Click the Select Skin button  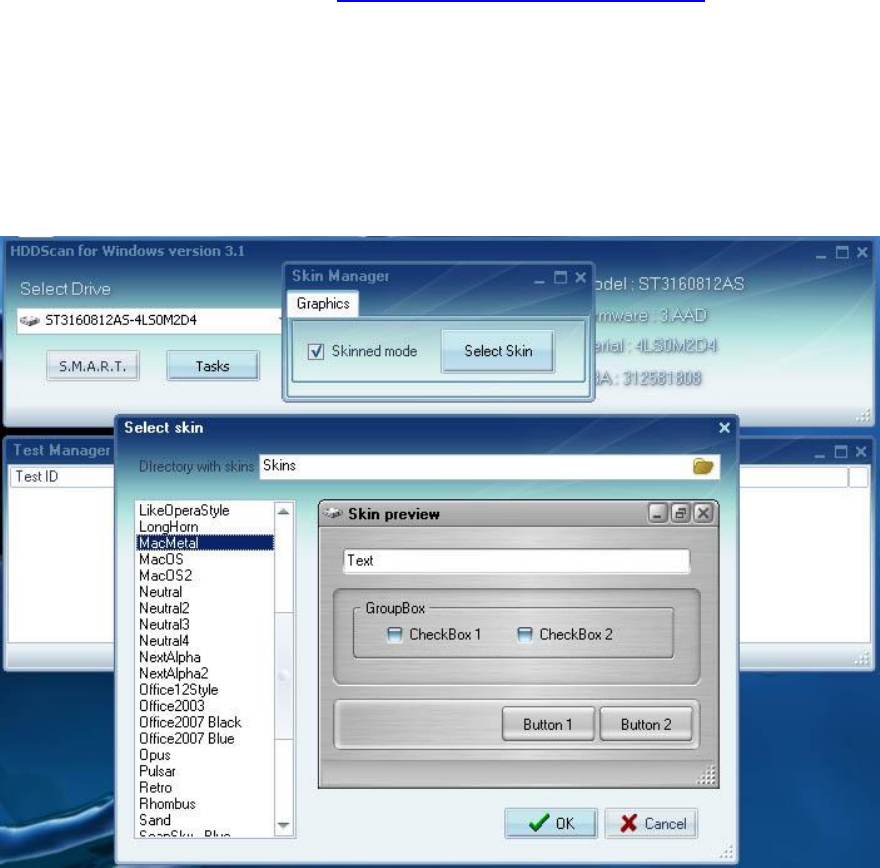click(x=498, y=351)
